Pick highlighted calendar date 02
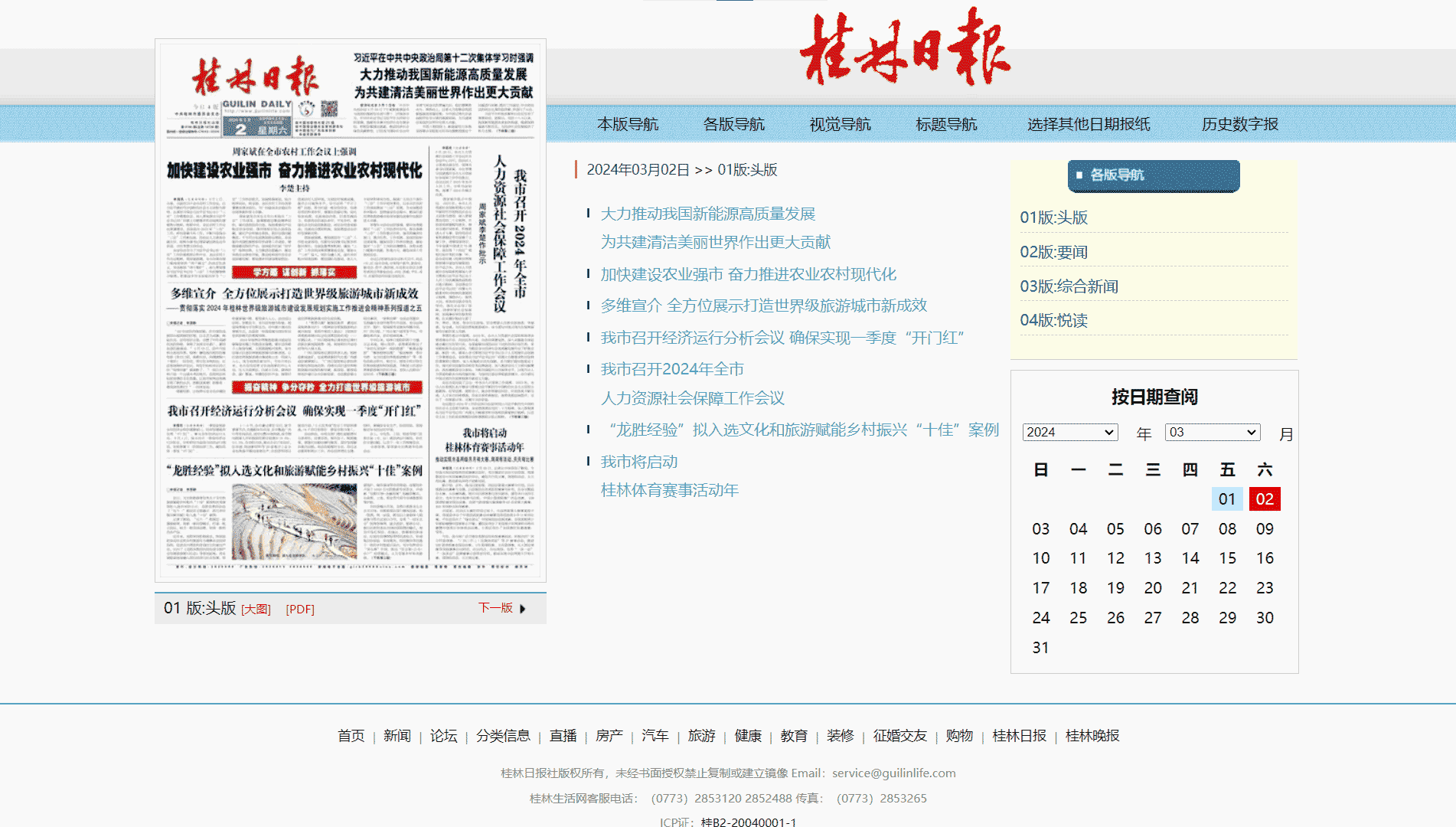The width and height of the screenshot is (1456, 827). pyautogui.click(x=1265, y=499)
